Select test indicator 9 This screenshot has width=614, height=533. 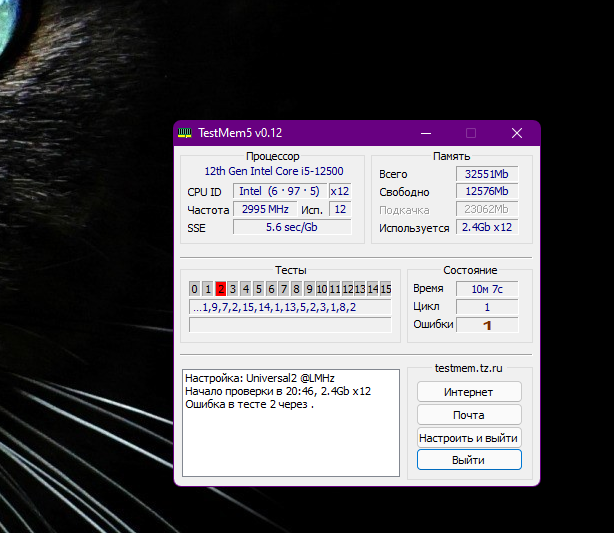point(309,289)
